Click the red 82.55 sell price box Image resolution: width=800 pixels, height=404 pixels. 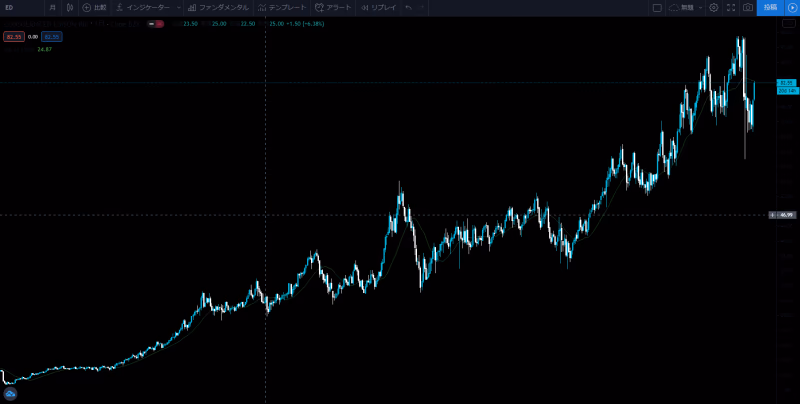point(14,36)
